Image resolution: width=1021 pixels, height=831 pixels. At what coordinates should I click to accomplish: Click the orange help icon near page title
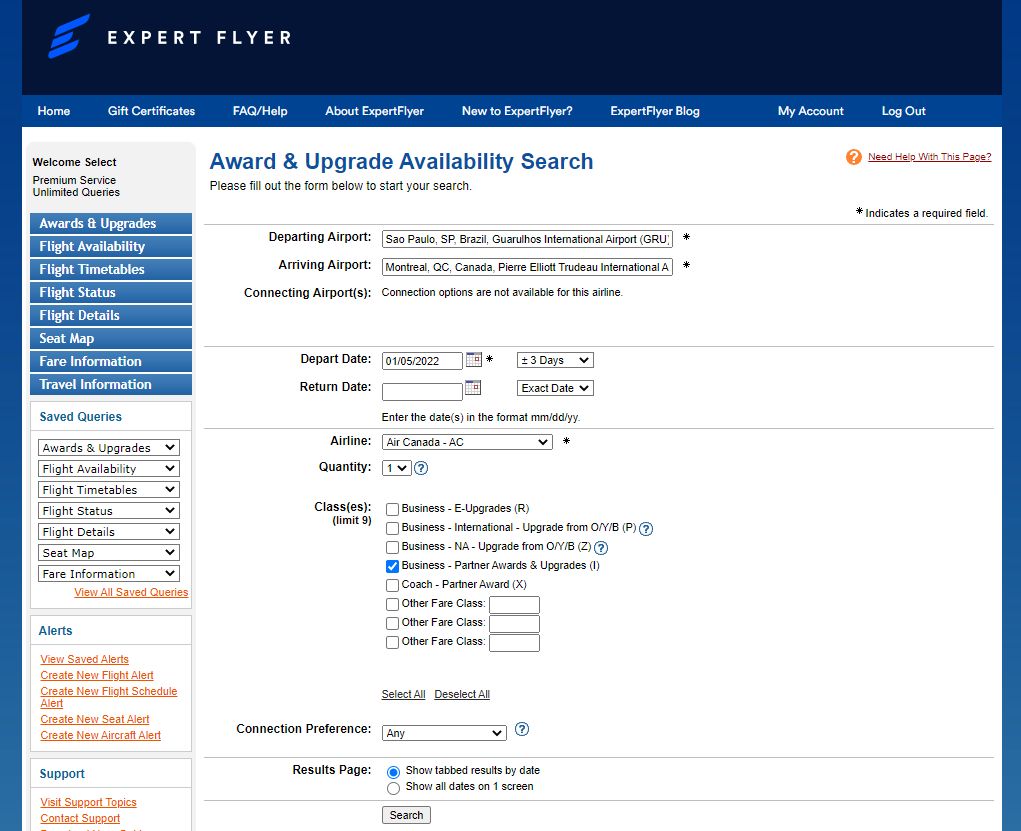(854, 157)
